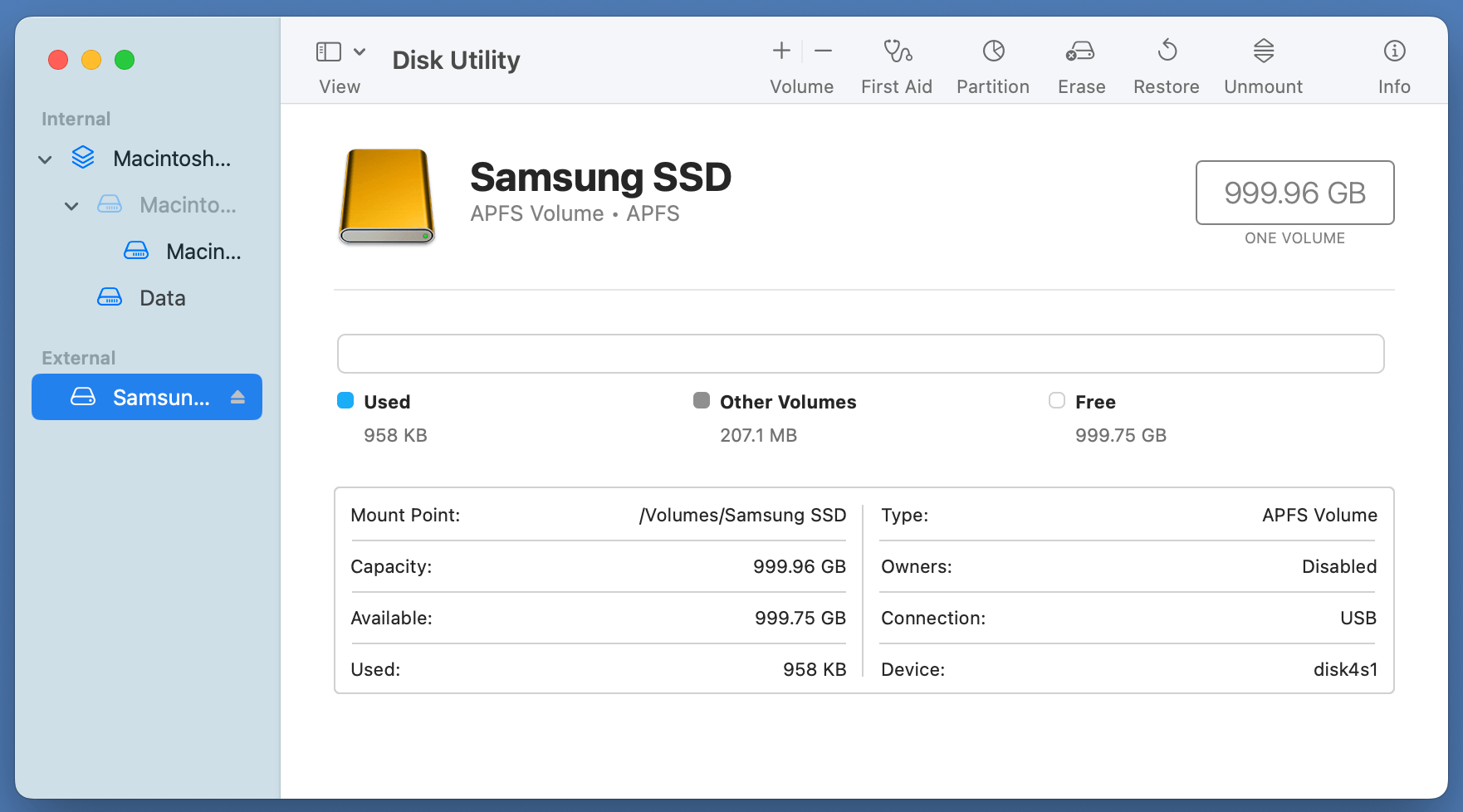Click the storage usage bar
Screen dimensions: 1463x812
tap(860, 353)
